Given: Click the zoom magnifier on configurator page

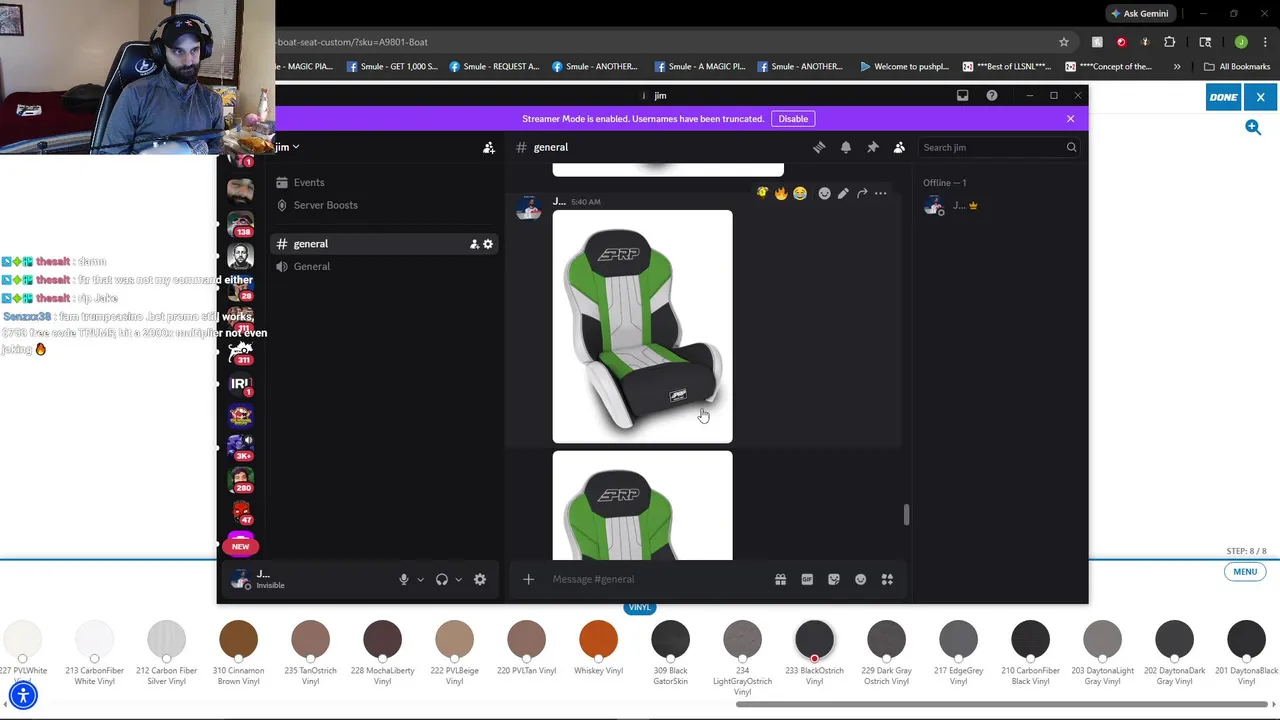Looking at the screenshot, I should point(1253,127).
